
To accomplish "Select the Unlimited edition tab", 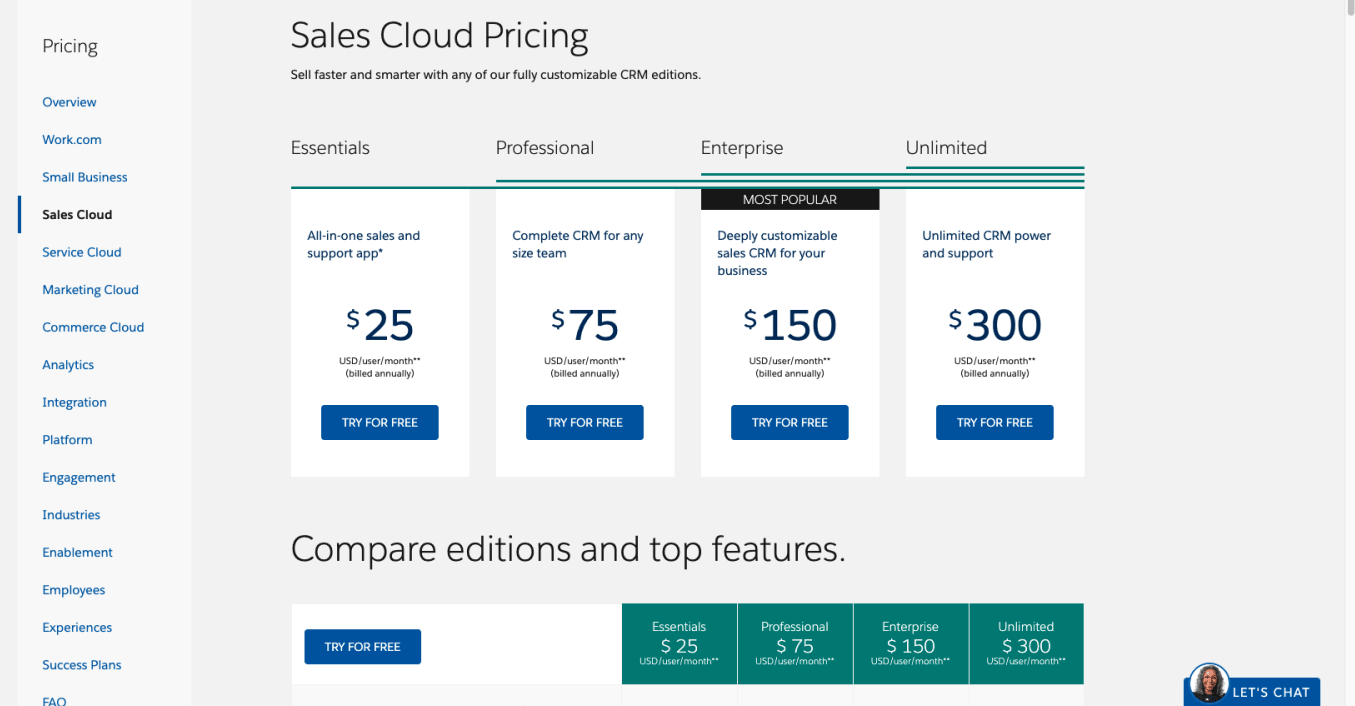I will point(946,148).
